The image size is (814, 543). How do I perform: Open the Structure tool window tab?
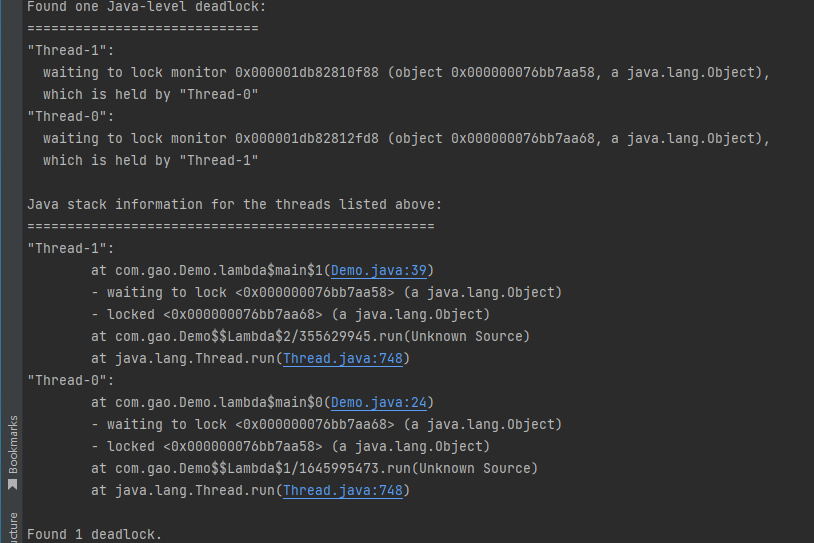click(x=13, y=527)
